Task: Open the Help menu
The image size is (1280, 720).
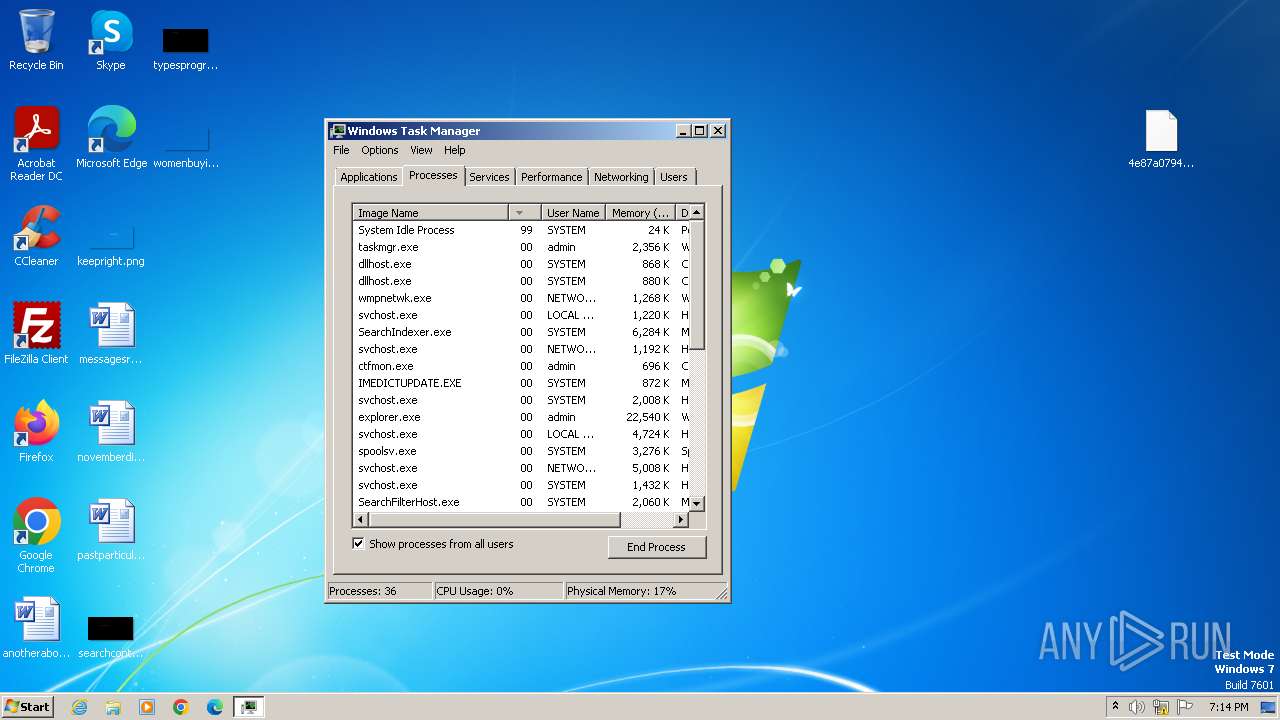Action: pyautogui.click(x=455, y=150)
